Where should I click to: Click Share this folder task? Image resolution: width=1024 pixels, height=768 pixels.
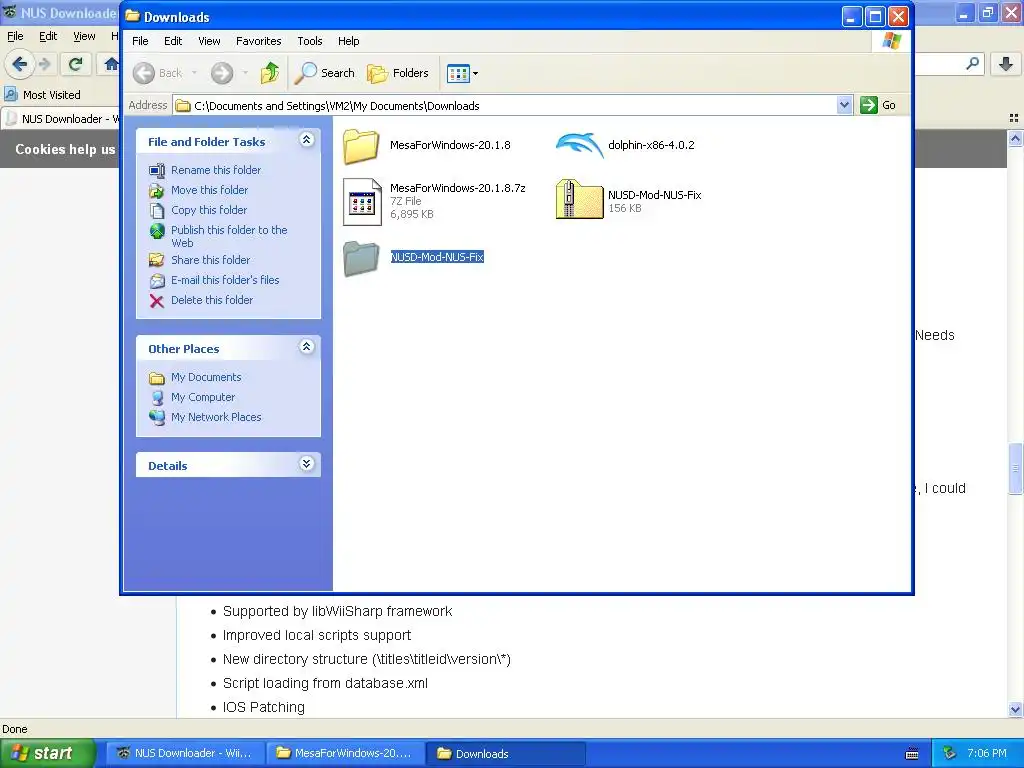click(210, 260)
